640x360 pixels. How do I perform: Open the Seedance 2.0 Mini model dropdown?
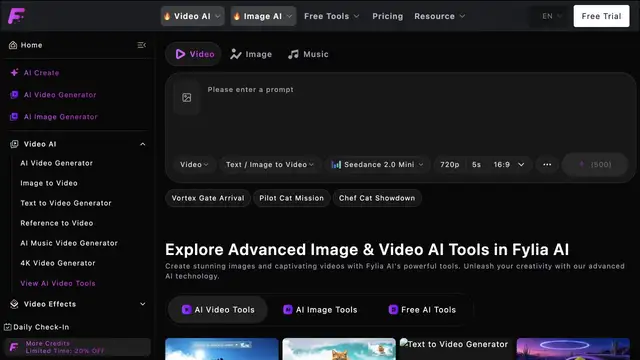click(378, 164)
